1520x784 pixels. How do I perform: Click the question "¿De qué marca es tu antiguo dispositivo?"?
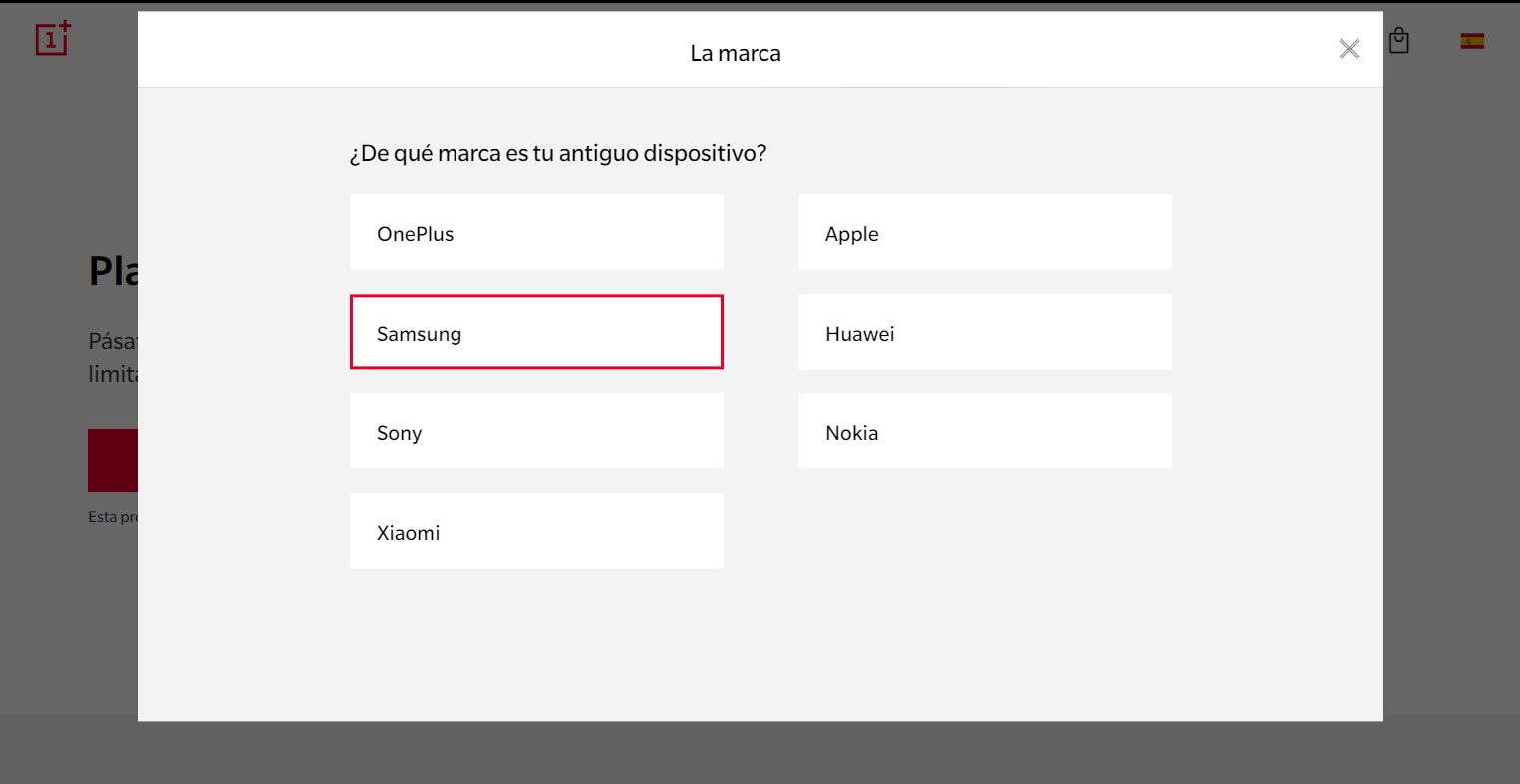click(x=558, y=154)
